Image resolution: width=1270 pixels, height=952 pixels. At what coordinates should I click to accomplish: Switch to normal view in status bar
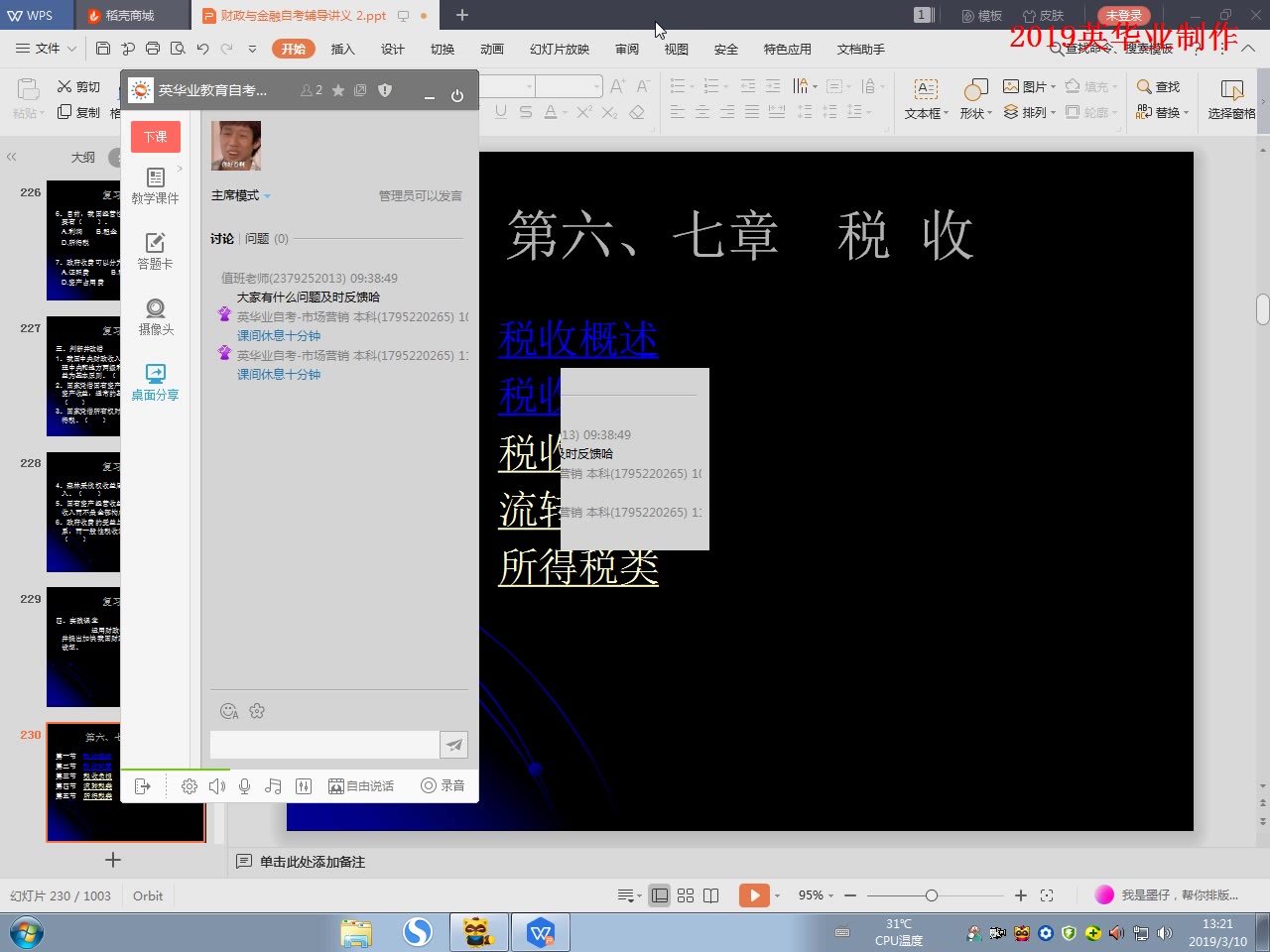(x=660, y=895)
